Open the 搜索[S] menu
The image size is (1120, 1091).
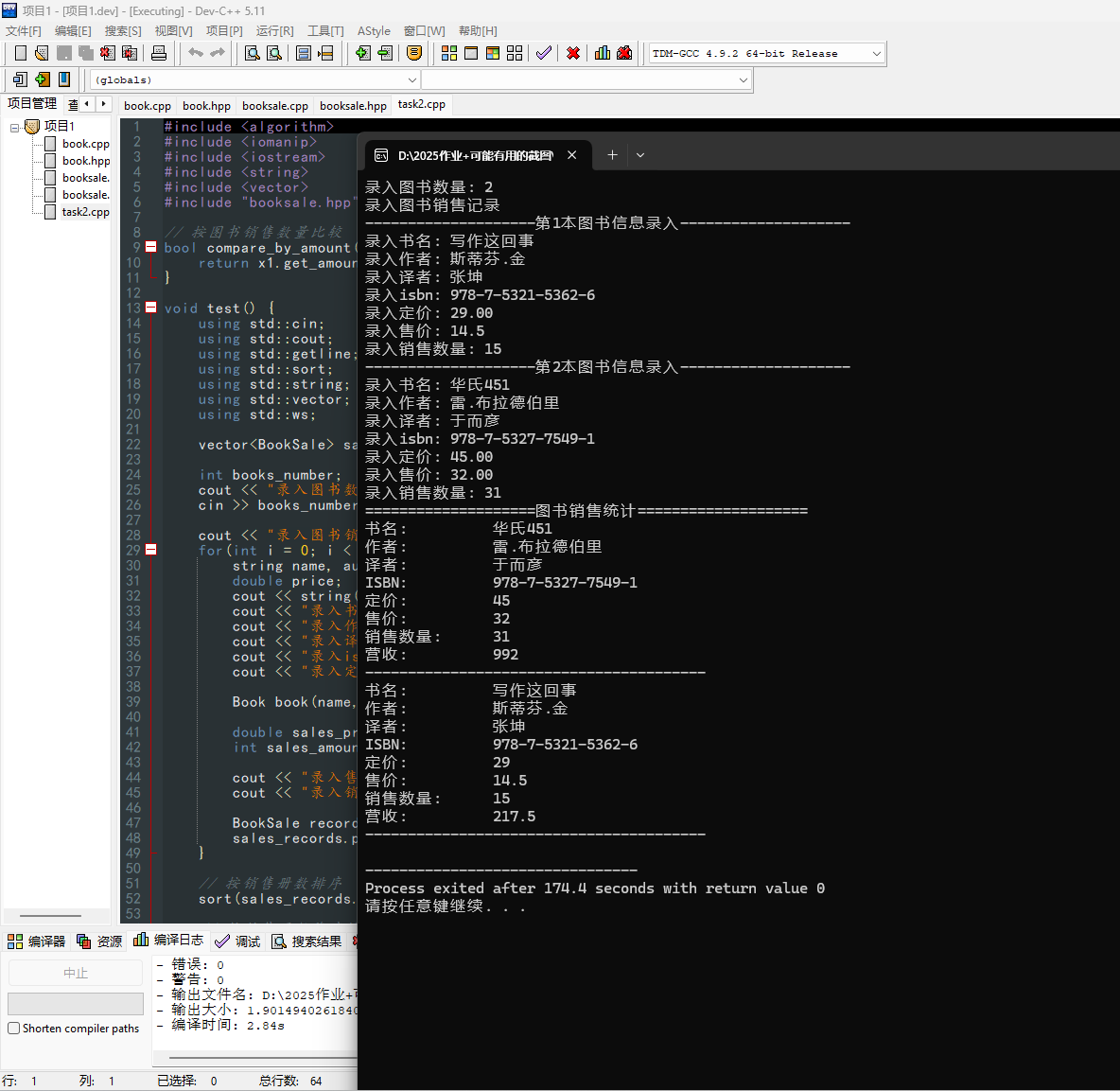coord(123,30)
